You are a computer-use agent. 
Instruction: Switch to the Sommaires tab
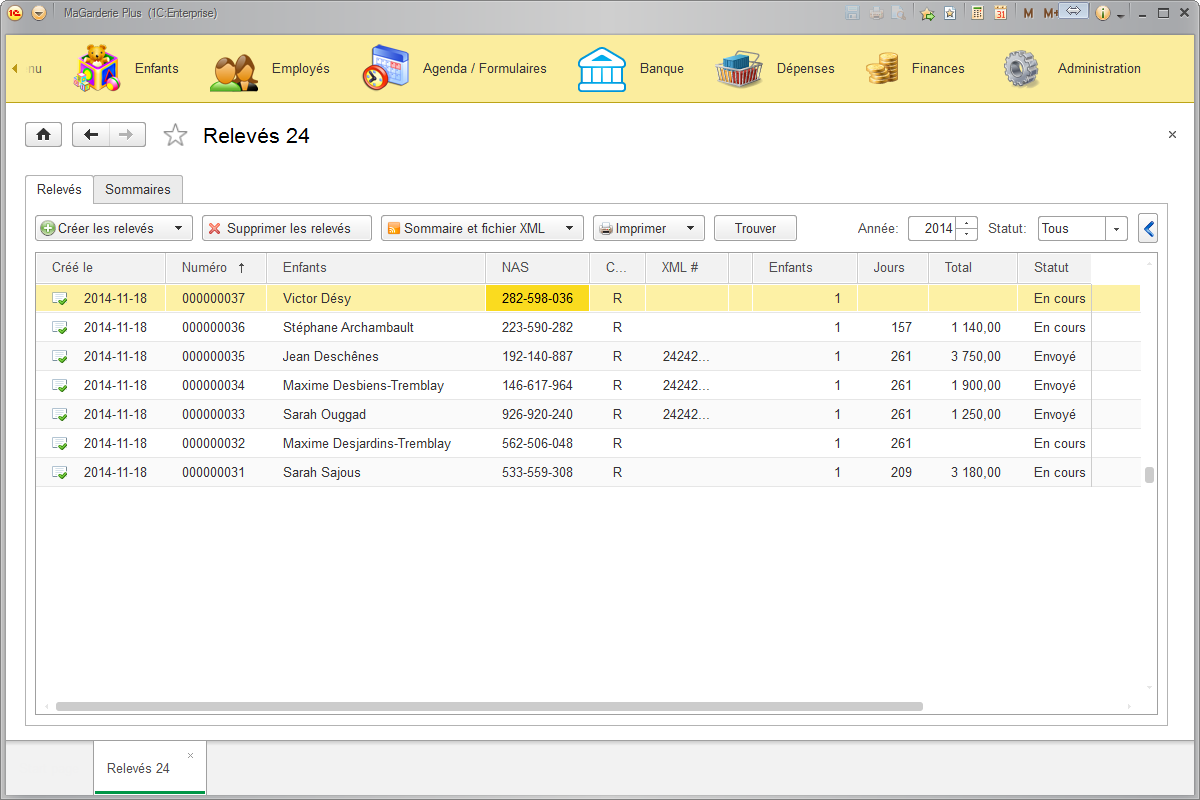(x=137, y=189)
